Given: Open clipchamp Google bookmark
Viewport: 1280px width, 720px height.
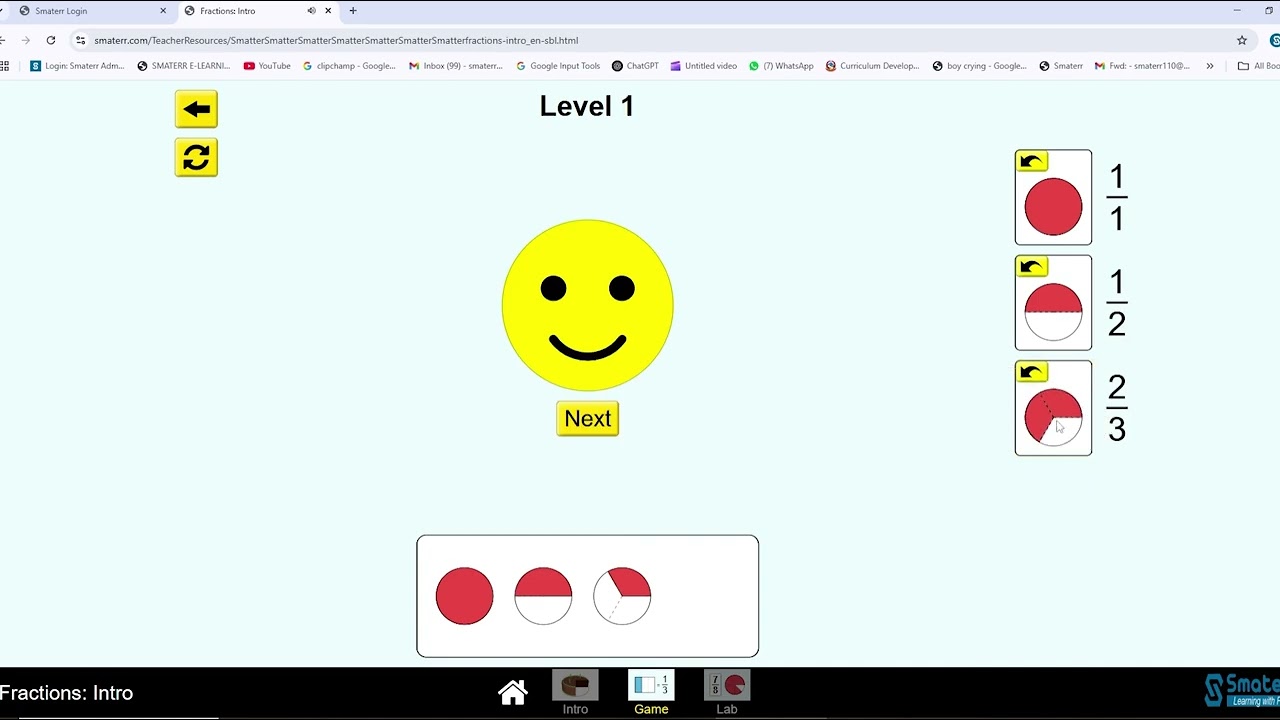Looking at the screenshot, I should (x=349, y=66).
